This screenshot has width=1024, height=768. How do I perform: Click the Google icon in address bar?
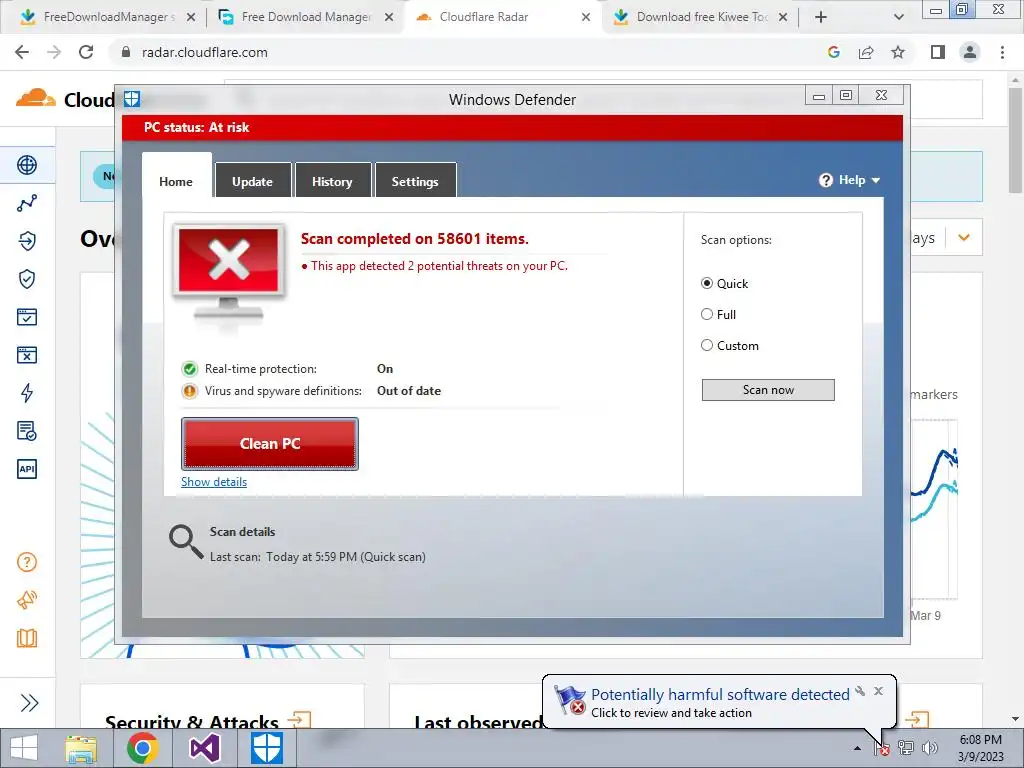(x=833, y=52)
